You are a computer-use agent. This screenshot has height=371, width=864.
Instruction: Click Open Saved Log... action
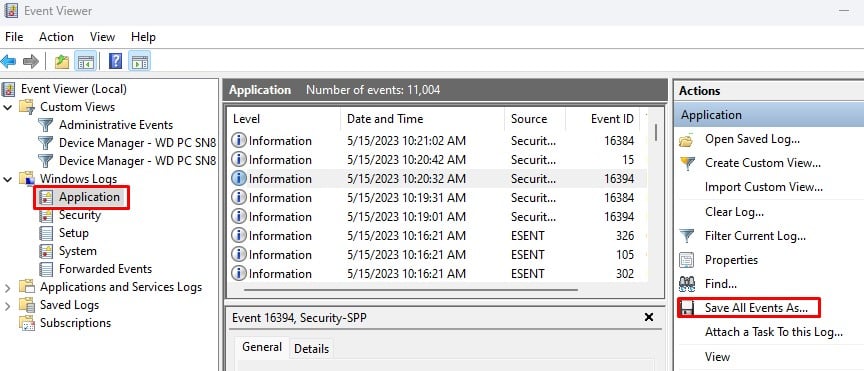click(x=752, y=139)
